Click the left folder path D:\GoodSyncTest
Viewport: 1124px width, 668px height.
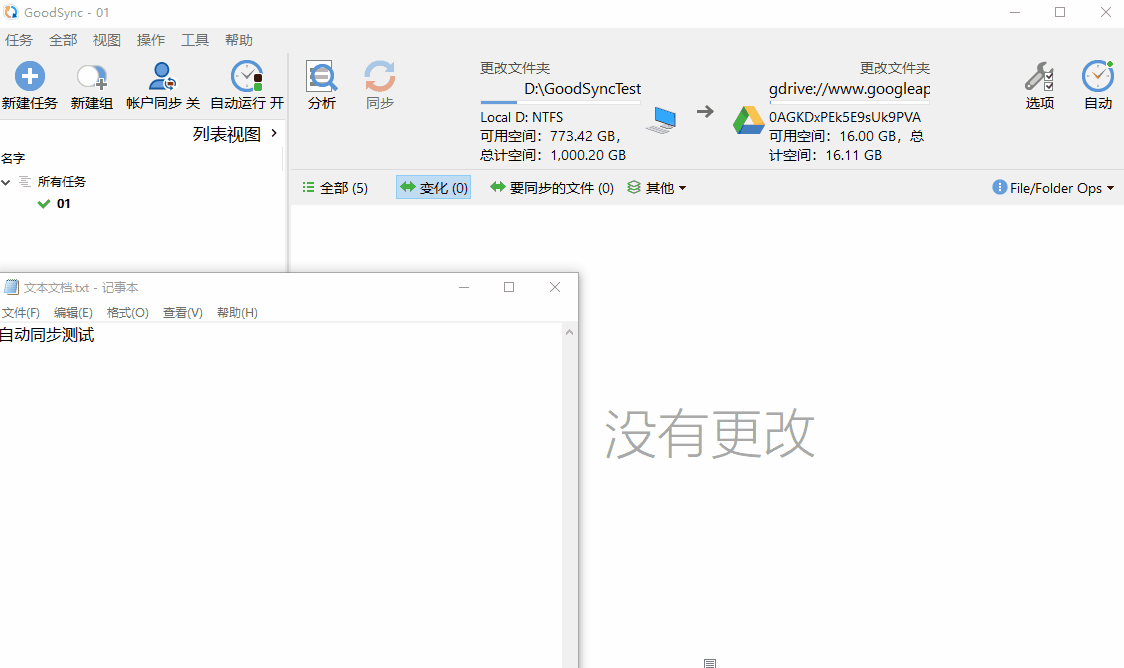pos(582,89)
